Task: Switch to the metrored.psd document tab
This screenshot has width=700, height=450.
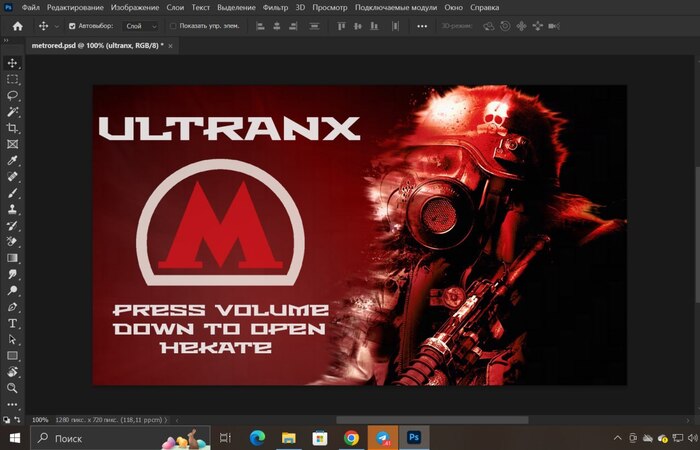Action: tap(97, 46)
